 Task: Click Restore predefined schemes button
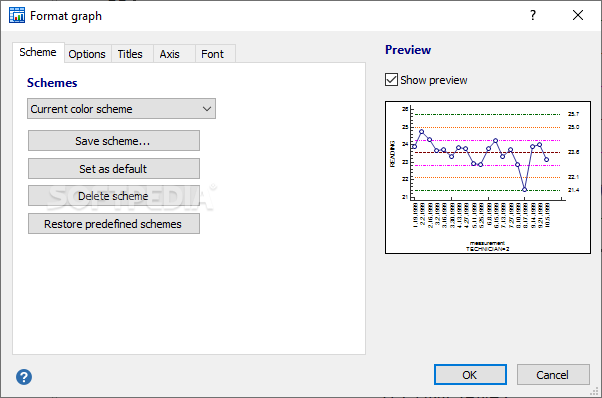114,223
